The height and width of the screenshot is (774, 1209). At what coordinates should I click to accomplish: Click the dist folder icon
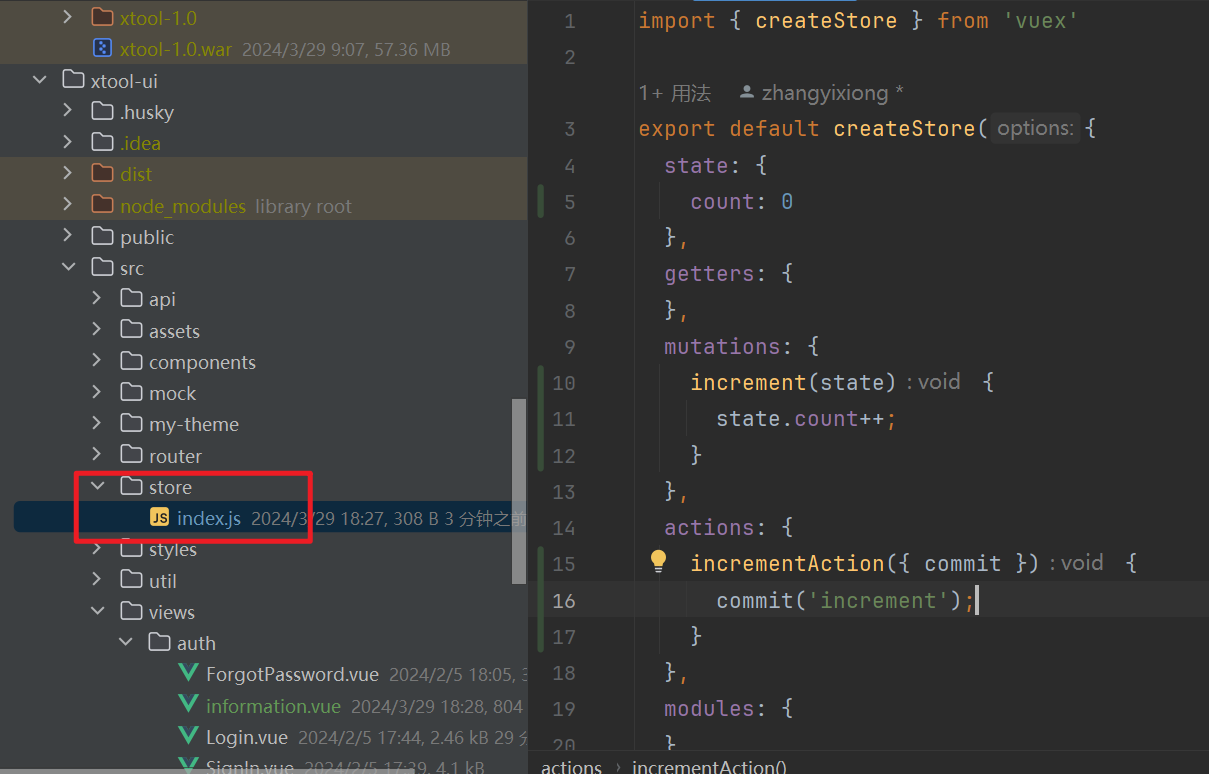(x=102, y=174)
